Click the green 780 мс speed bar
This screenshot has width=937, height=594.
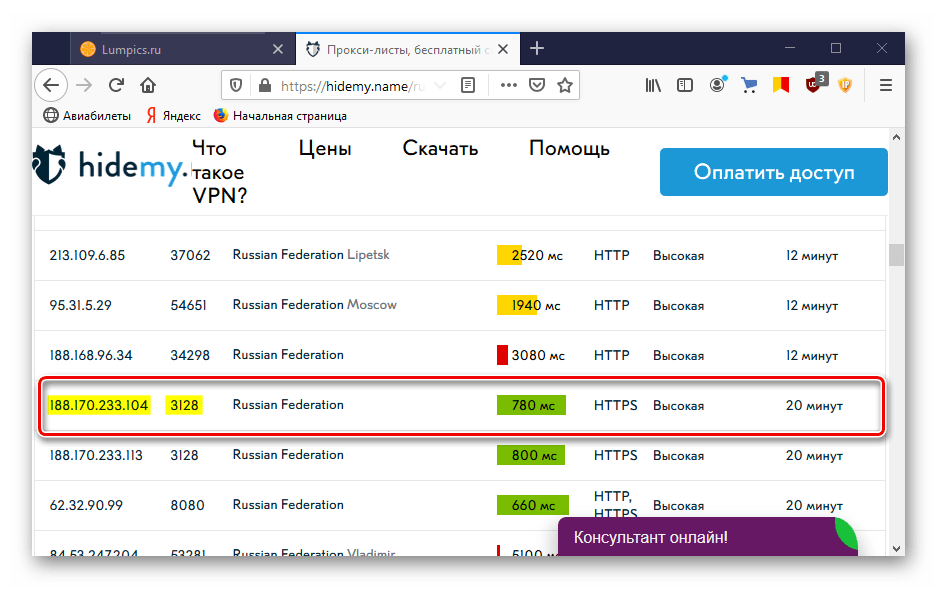pos(531,405)
